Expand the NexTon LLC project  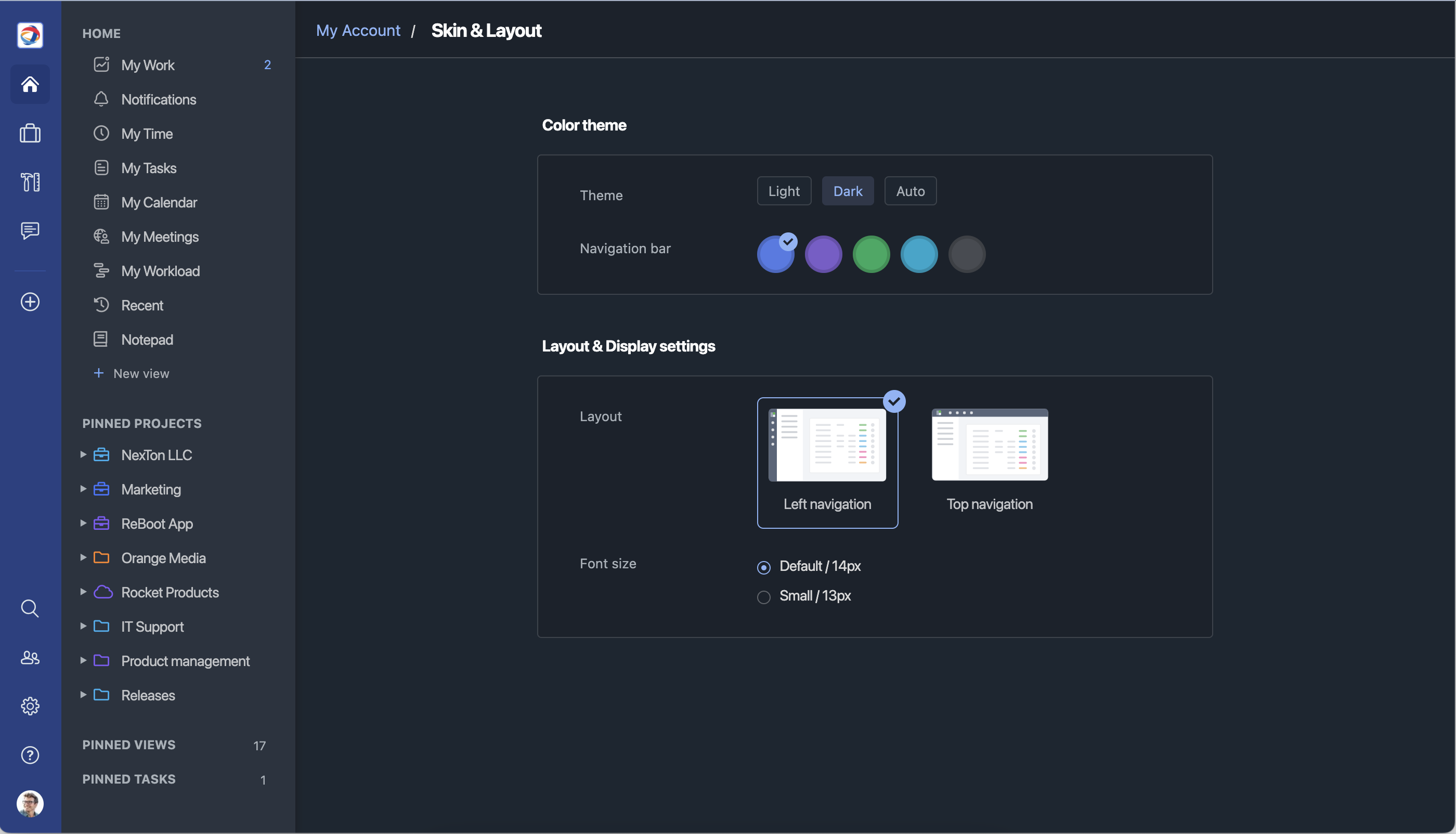[83, 454]
